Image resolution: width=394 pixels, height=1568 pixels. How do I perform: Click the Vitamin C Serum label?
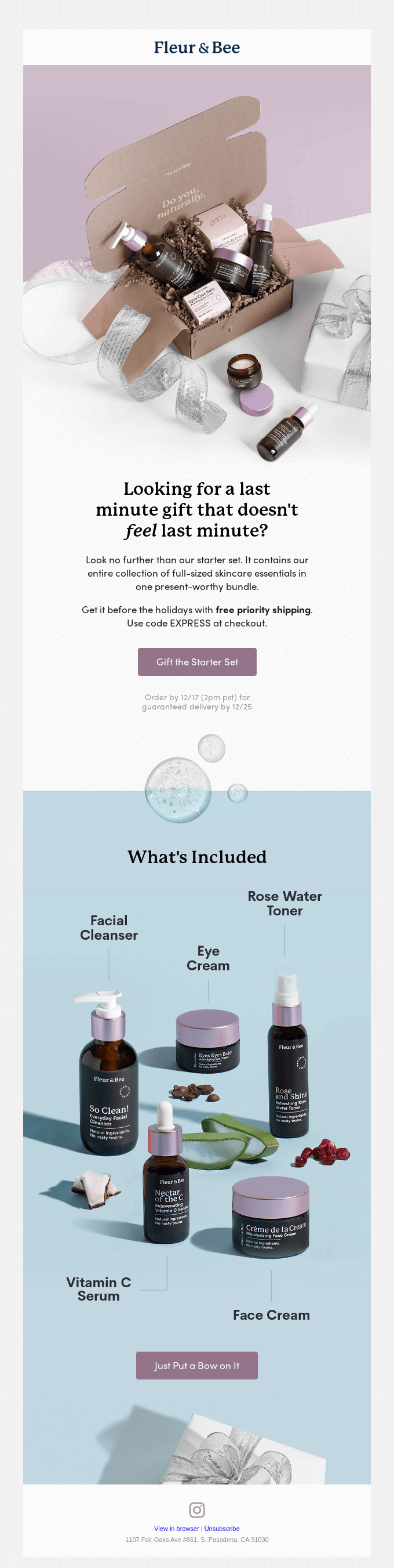tap(99, 1288)
